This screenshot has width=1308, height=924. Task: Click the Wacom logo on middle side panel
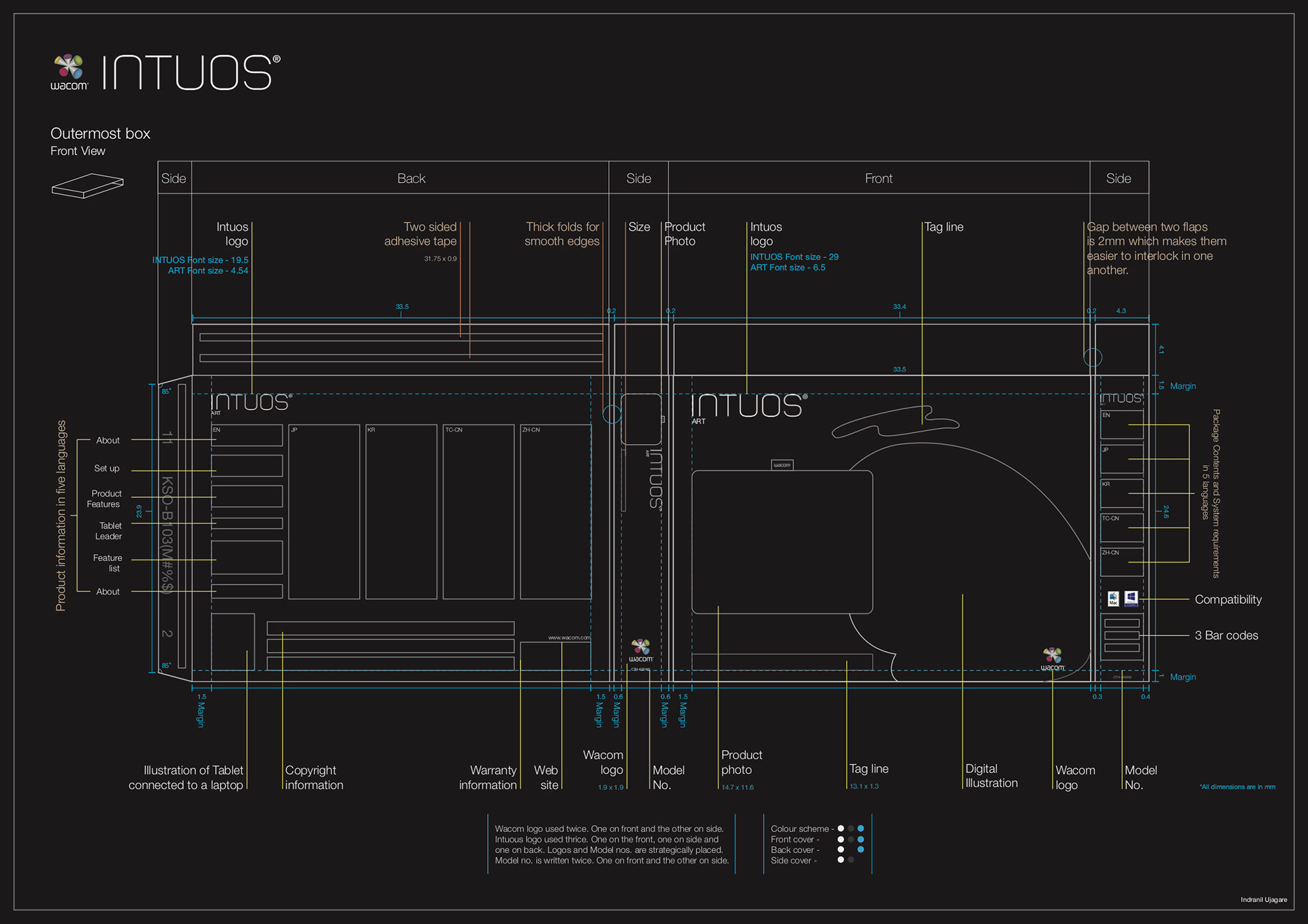click(640, 650)
